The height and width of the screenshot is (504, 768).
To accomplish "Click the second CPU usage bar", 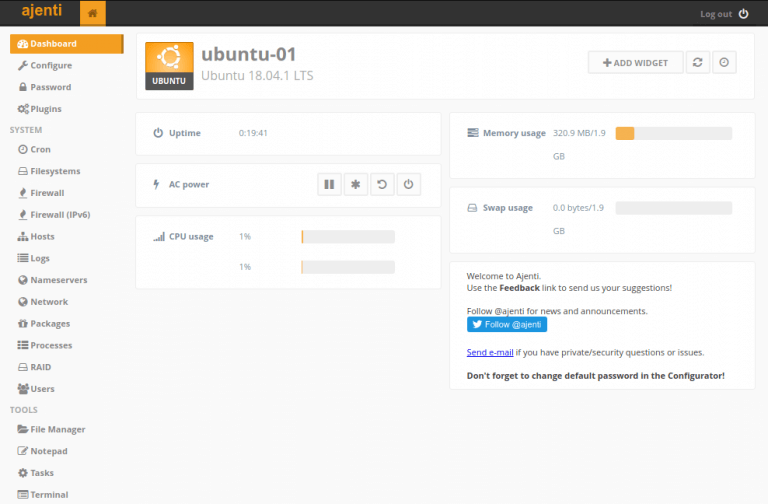I will (x=348, y=267).
